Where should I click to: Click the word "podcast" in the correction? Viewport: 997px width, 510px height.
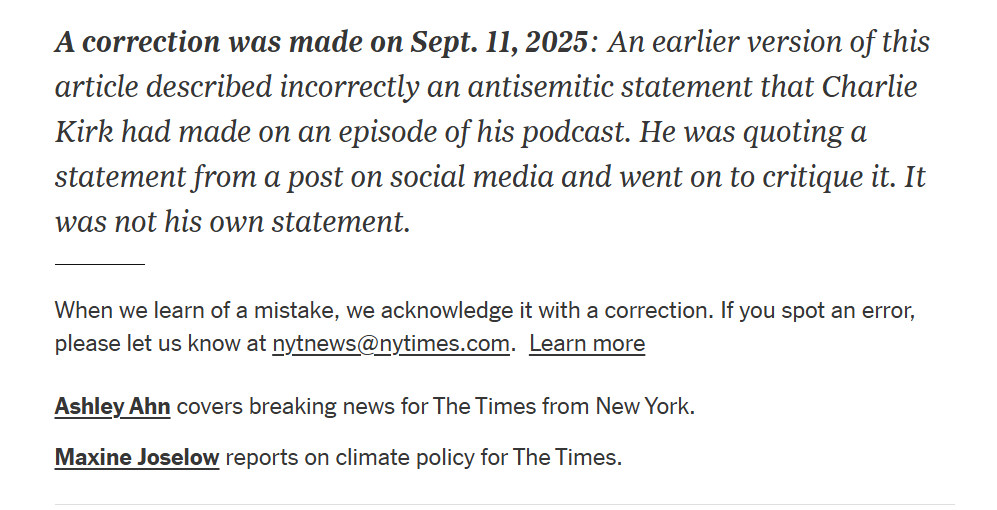point(573,132)
